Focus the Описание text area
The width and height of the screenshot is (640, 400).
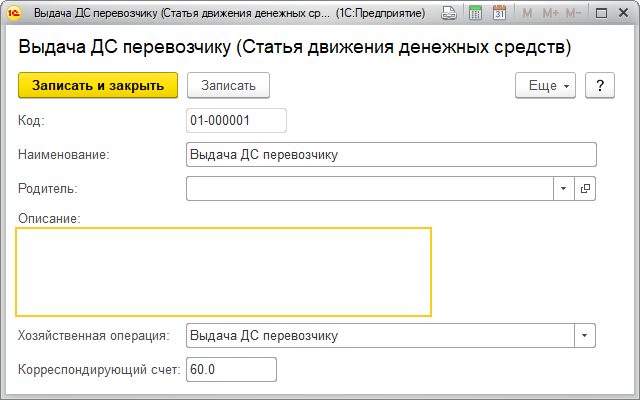tap(223, 271)
